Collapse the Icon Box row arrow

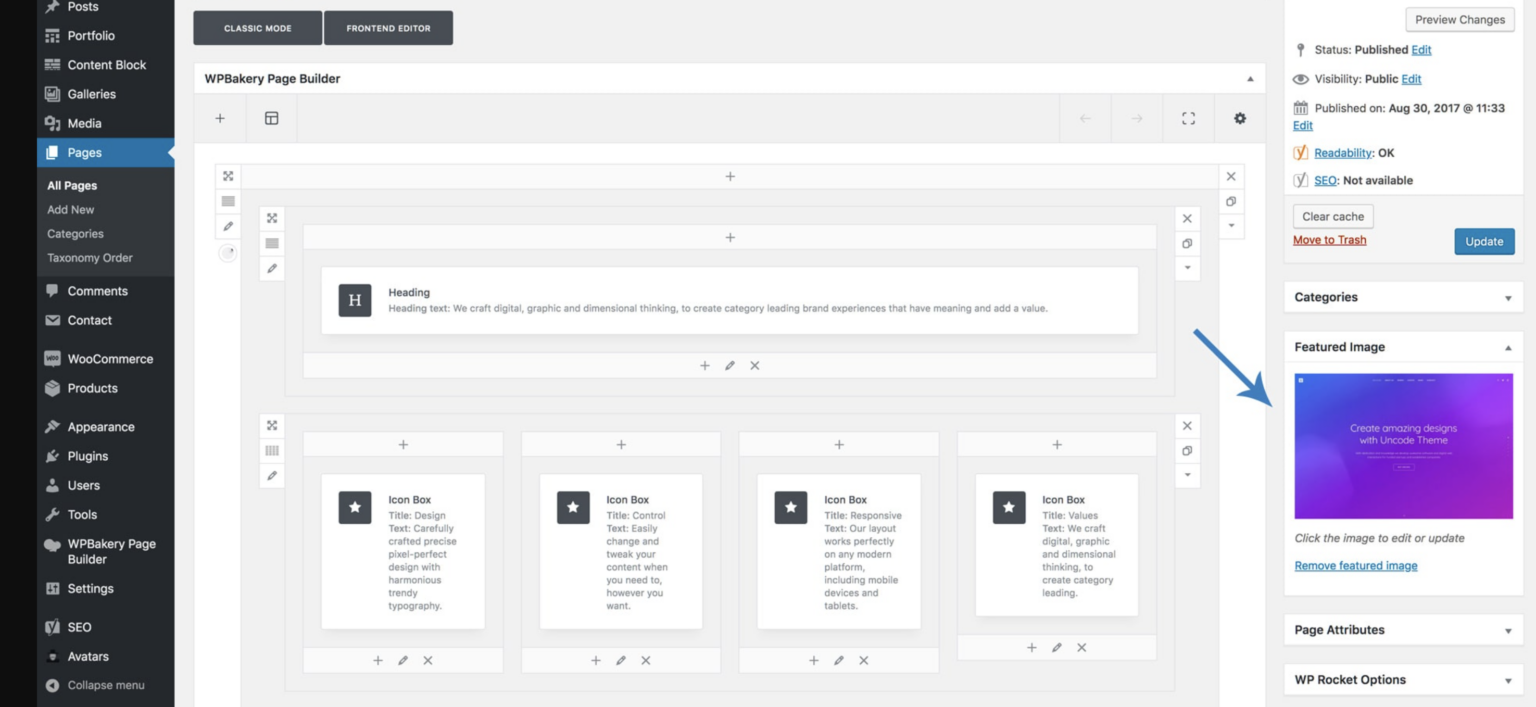(1187, 475)
